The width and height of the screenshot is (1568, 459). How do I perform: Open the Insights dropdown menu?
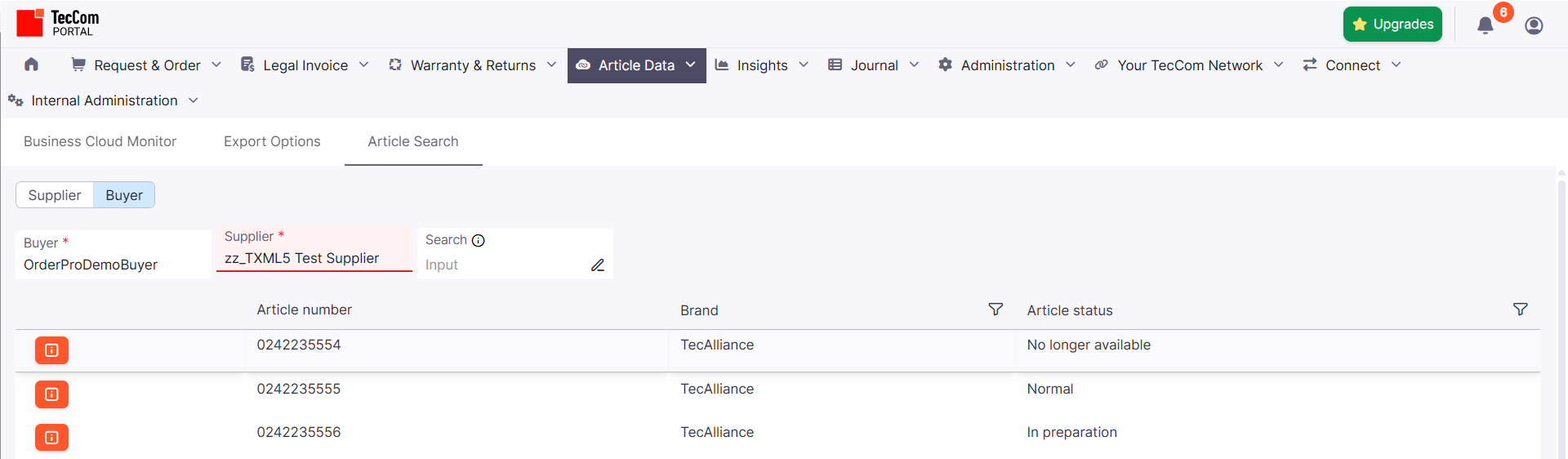click(x=762, y=65)
